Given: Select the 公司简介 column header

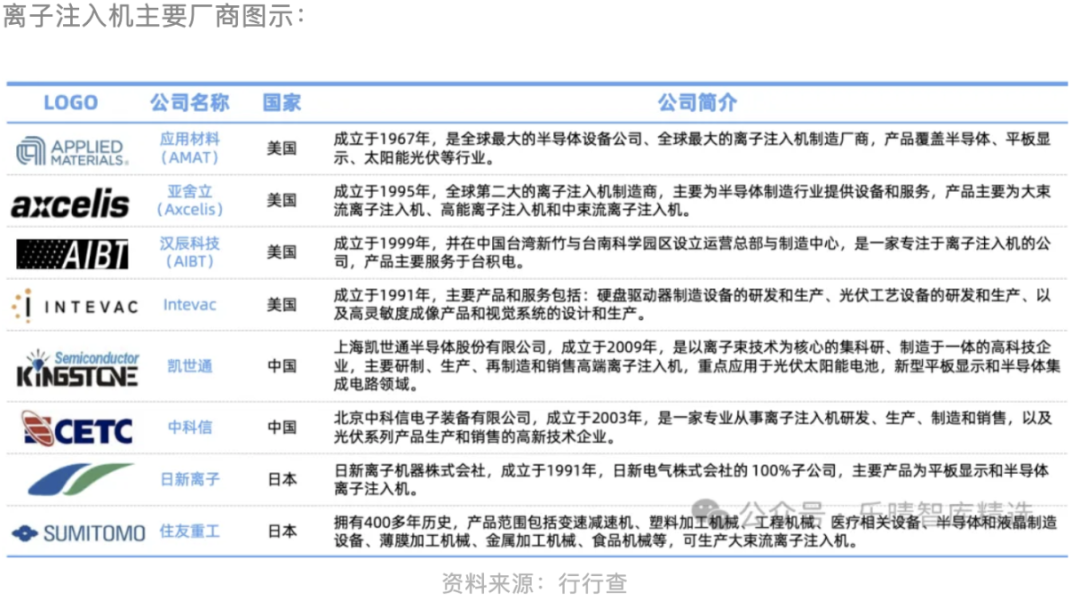Looking at the screenshot, I should coord(697,103).
